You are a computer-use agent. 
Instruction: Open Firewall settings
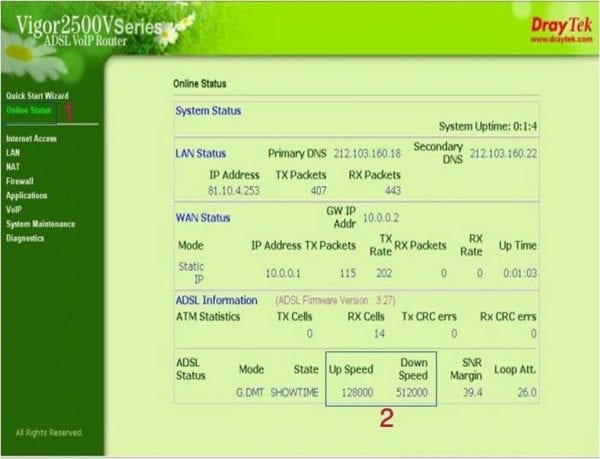(x=20, y=181)
